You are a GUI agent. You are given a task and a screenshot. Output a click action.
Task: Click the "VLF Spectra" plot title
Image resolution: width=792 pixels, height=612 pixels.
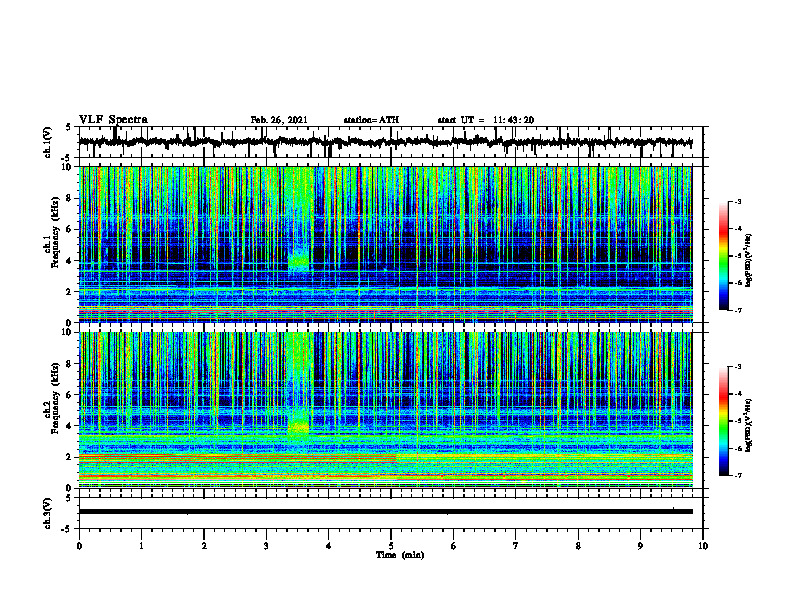(113, 120)
